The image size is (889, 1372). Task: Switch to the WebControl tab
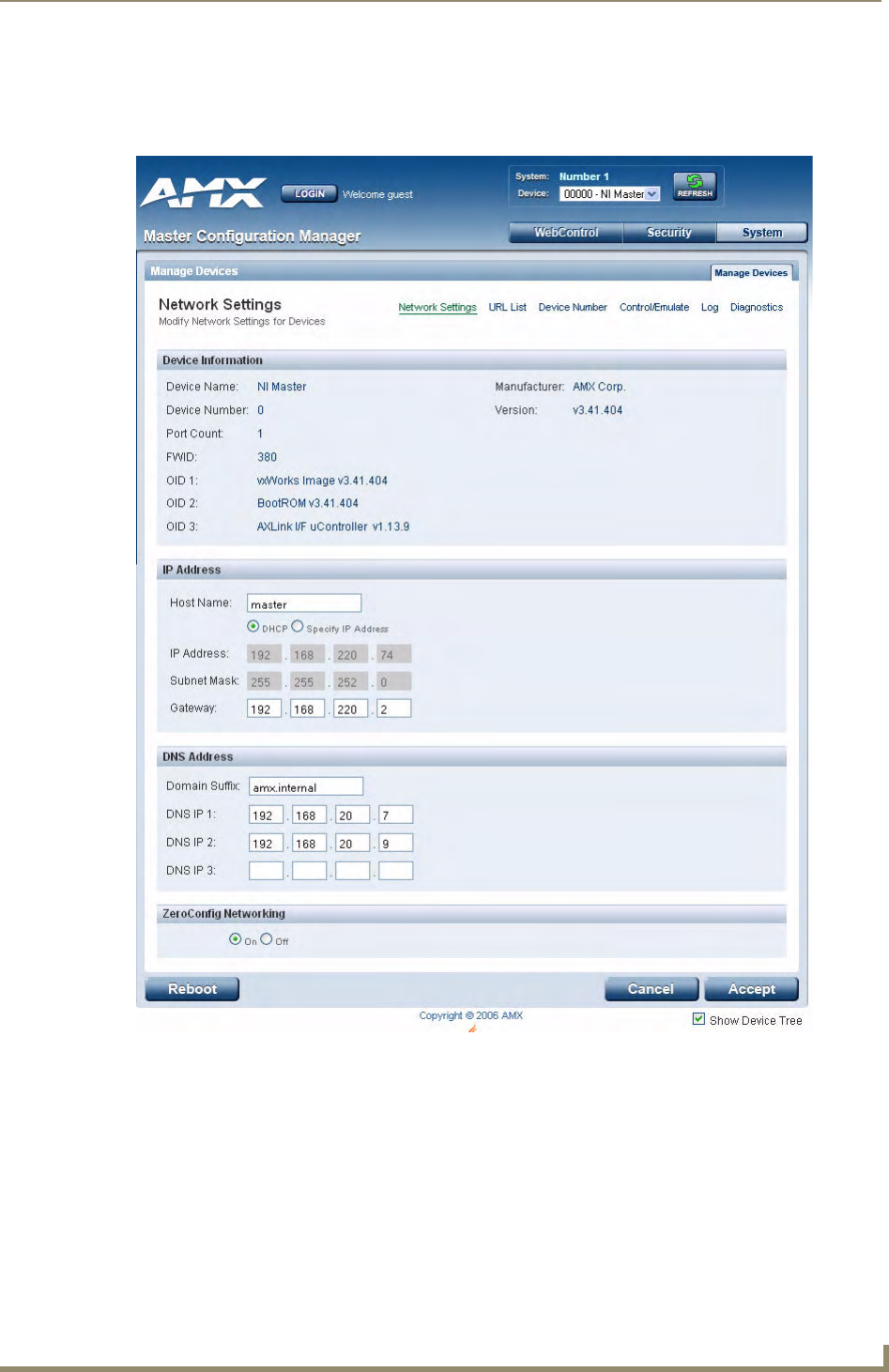point(566,233)
